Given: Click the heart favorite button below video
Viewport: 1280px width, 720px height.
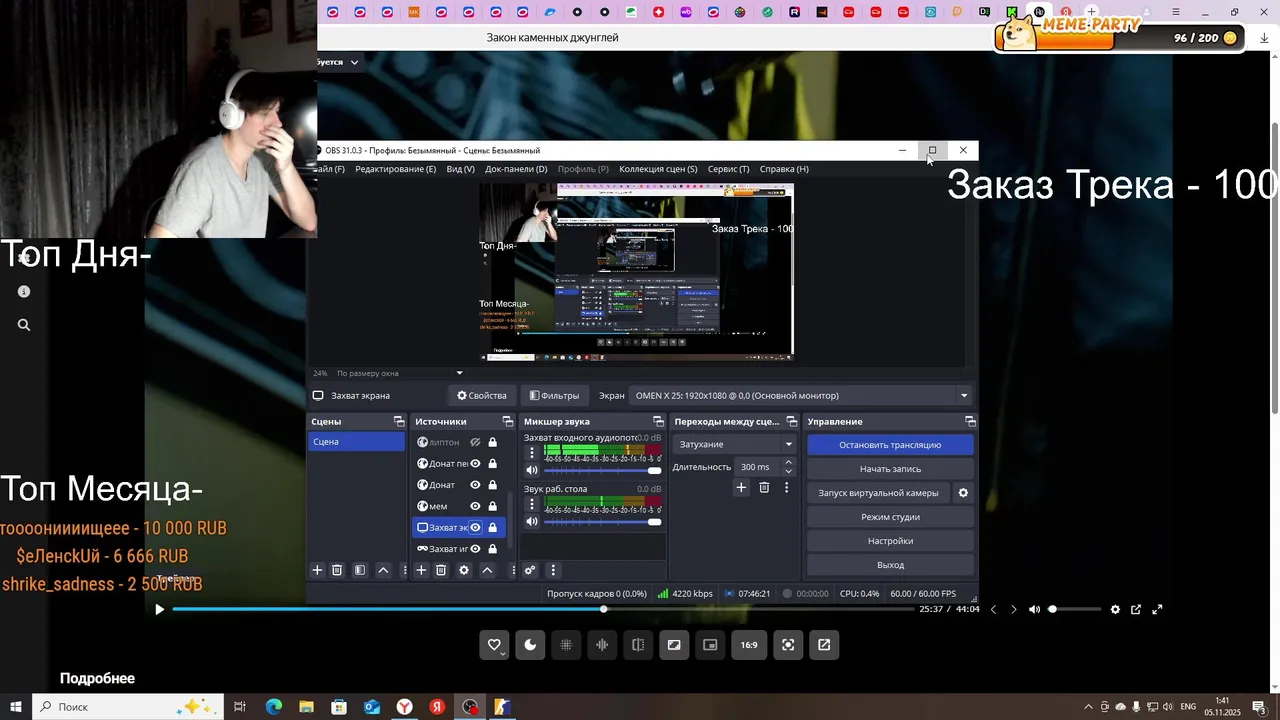Looking at the screenshot, I should point(494,645).
